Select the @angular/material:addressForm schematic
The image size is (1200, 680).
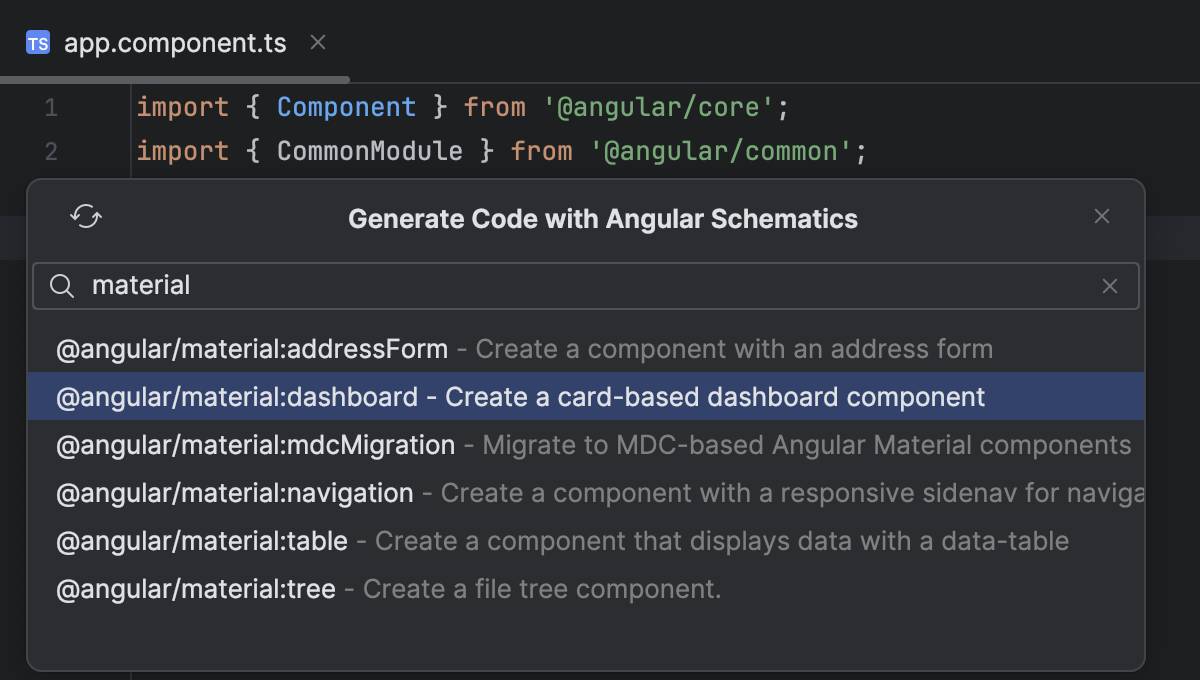(250, 348)
